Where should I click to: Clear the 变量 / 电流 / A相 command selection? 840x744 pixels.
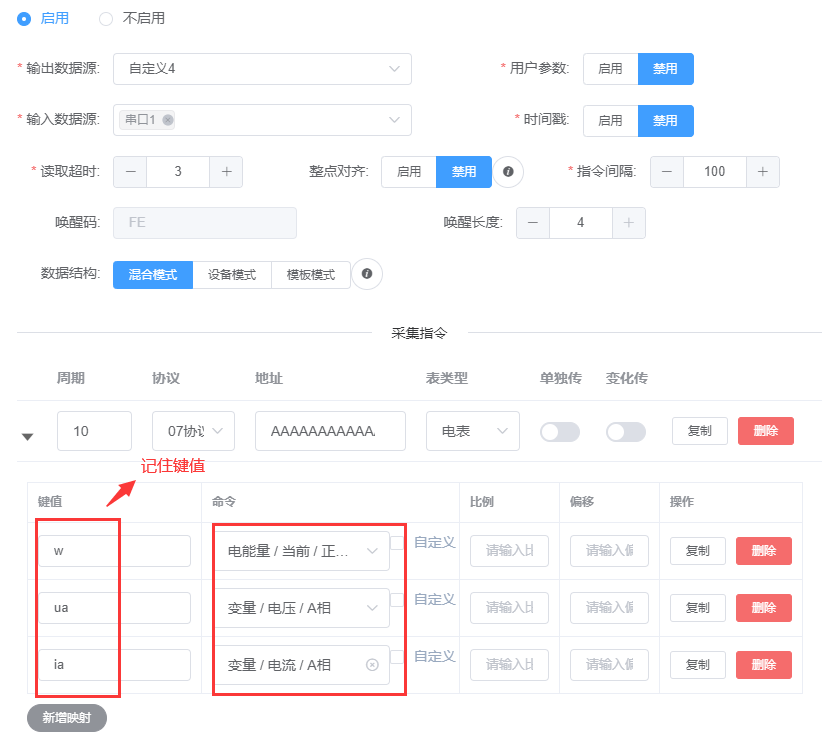[x=372, y=665]
